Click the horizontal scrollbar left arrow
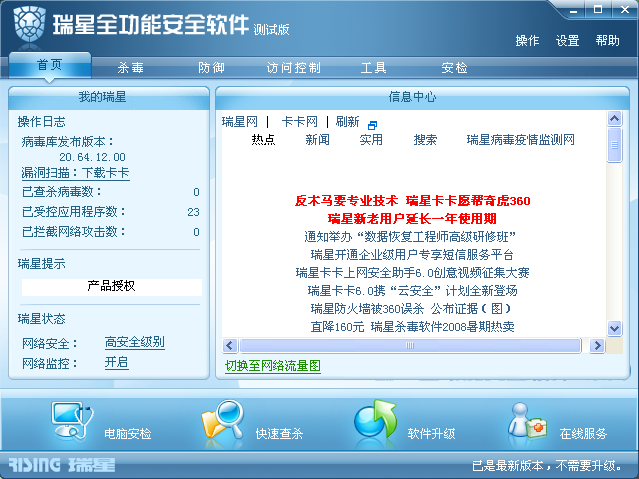639x479 pixels. [230, 346]
